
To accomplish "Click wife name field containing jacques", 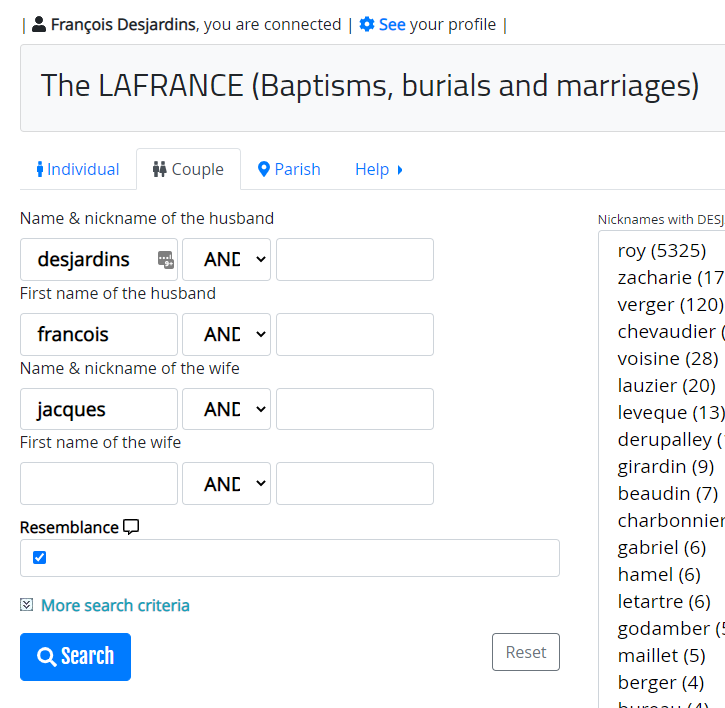I will (x=99, y=409).
